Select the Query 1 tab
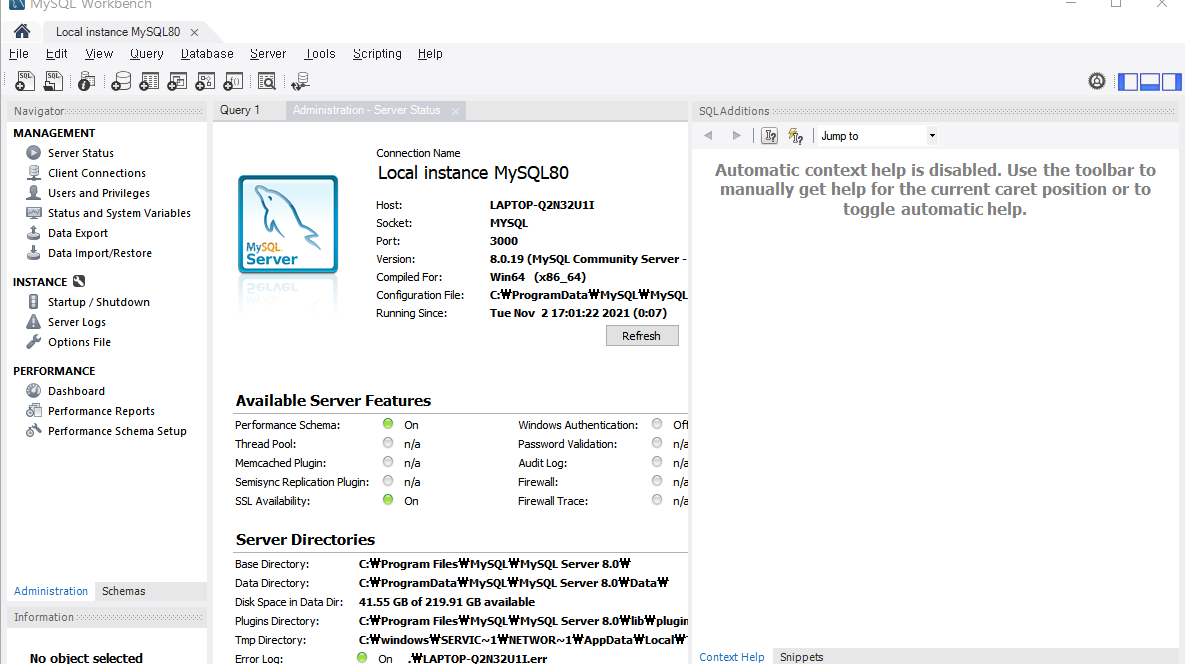This screenshot has width=1185, height=664. coord(240,110)
